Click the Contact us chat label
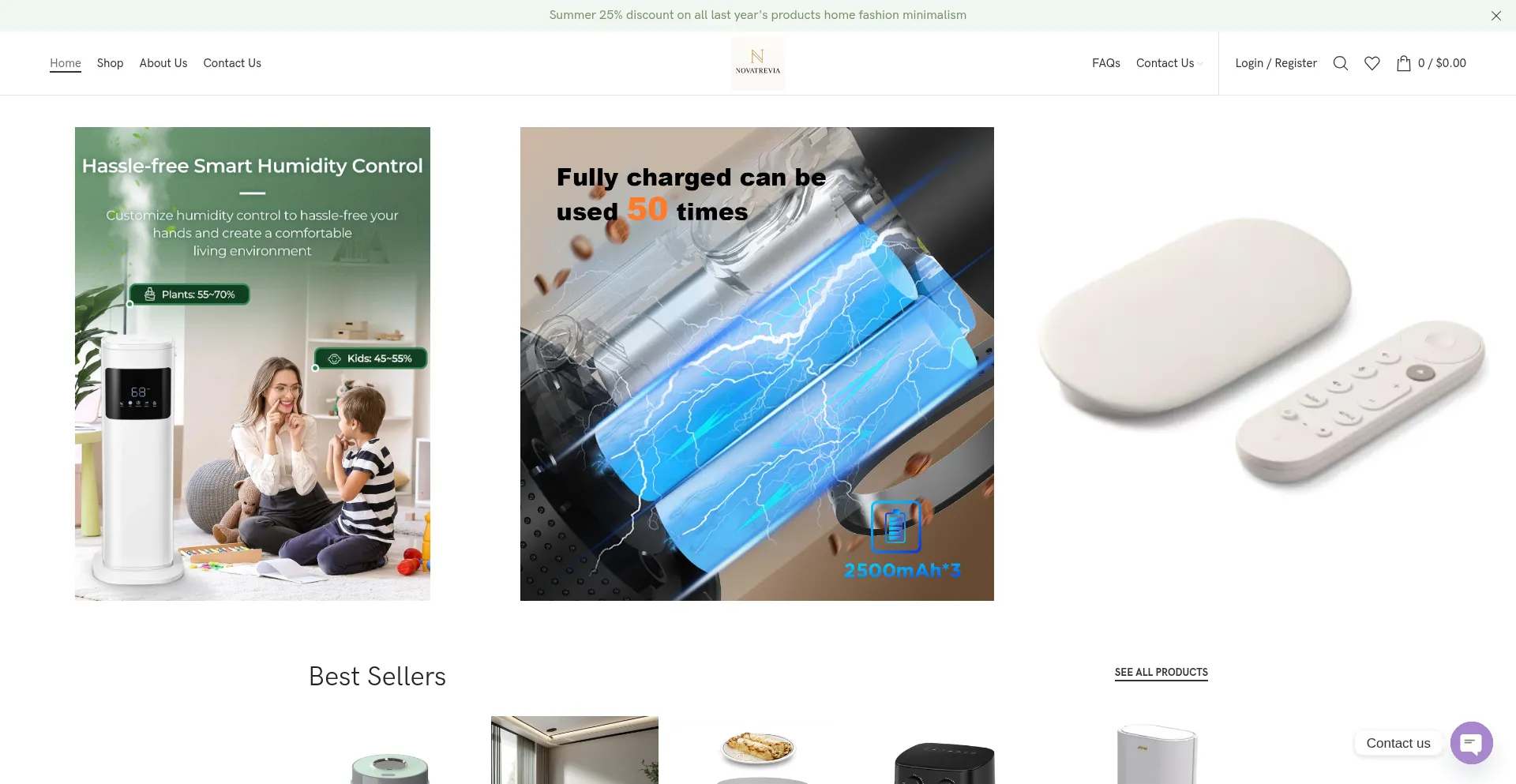This screenshot has height=784, width=1516. (x=1398, y=743)
